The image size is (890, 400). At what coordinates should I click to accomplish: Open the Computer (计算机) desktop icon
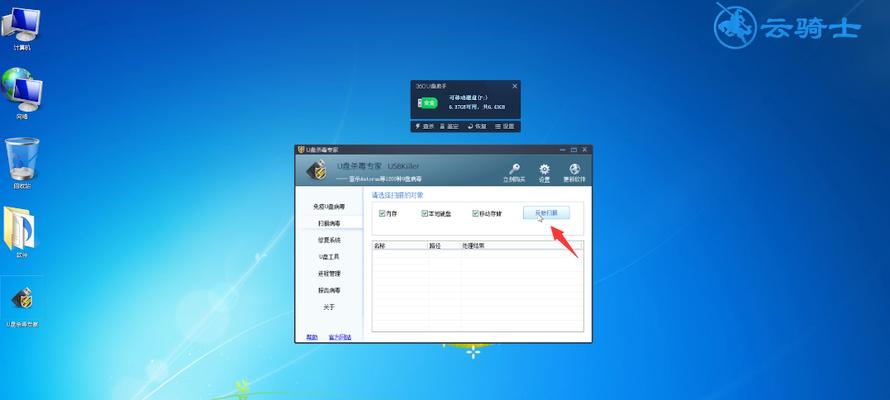21,27
